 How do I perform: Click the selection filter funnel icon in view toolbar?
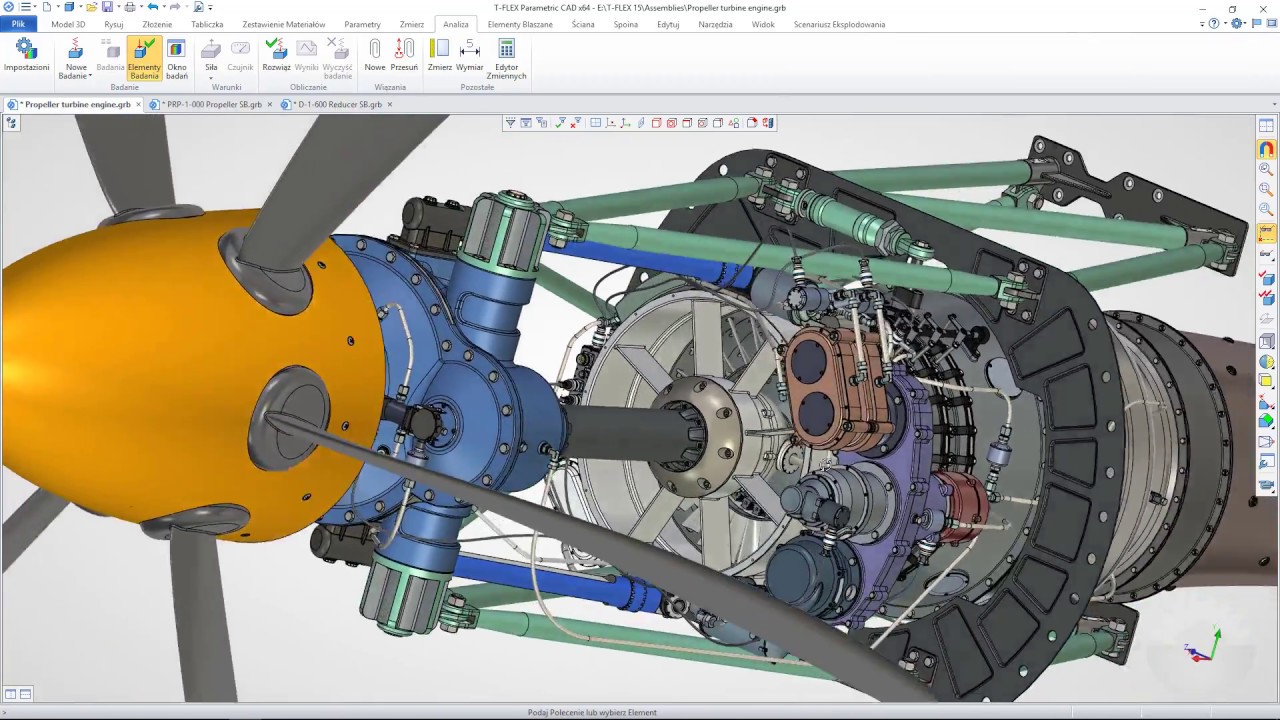coord(510,123)
